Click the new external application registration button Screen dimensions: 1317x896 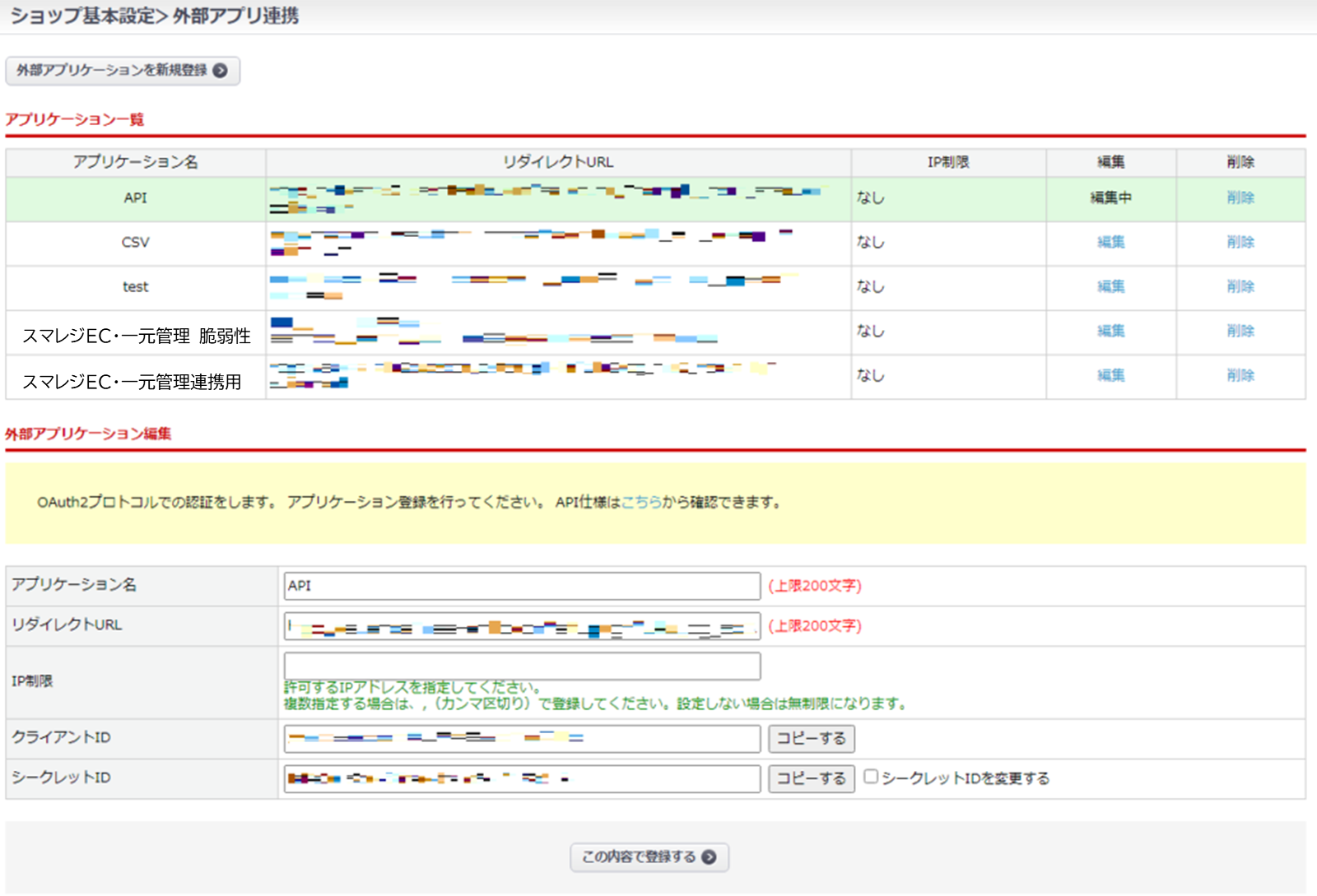(122, 71)
